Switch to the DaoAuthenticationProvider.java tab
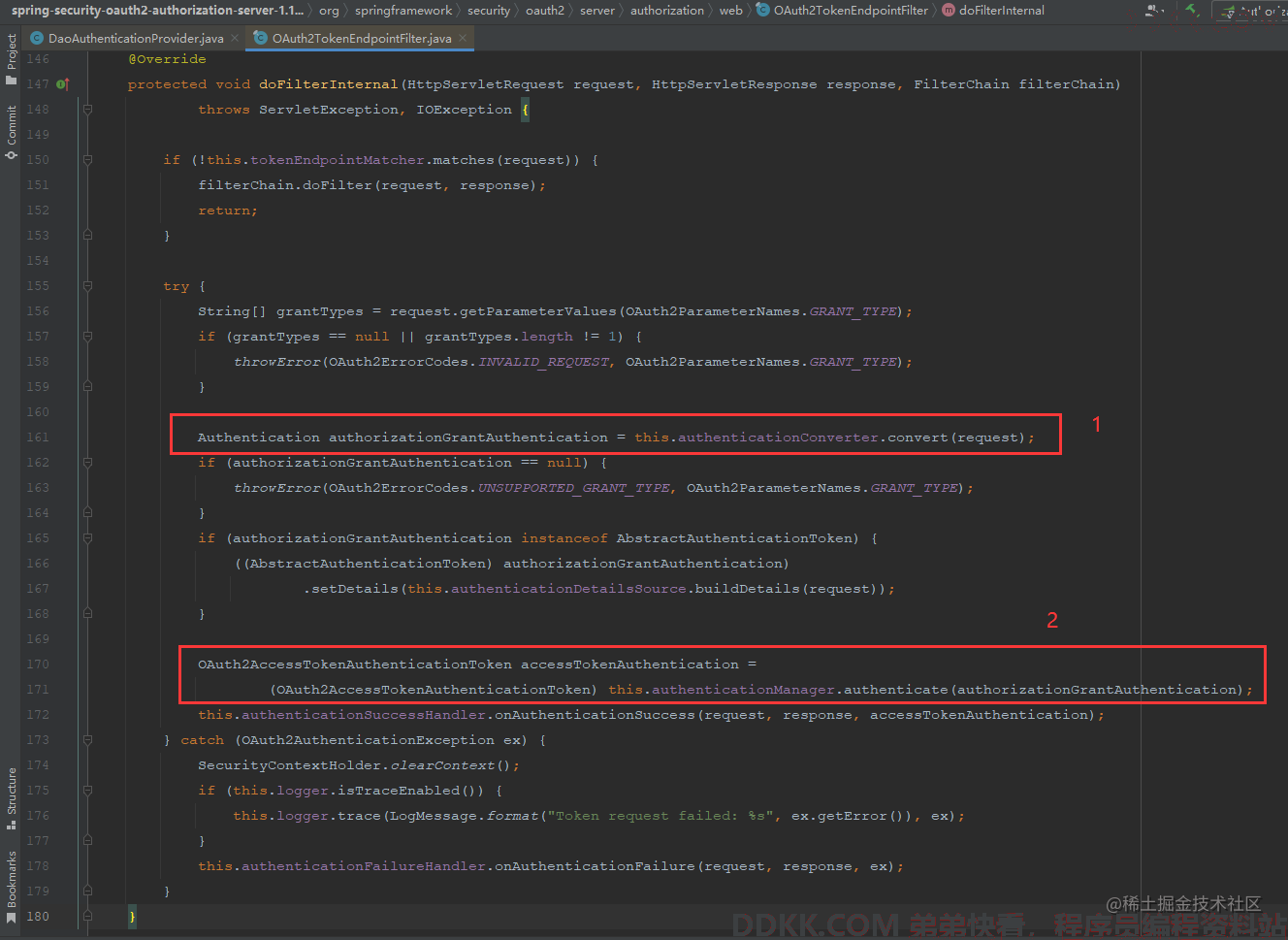 [136, 38]
